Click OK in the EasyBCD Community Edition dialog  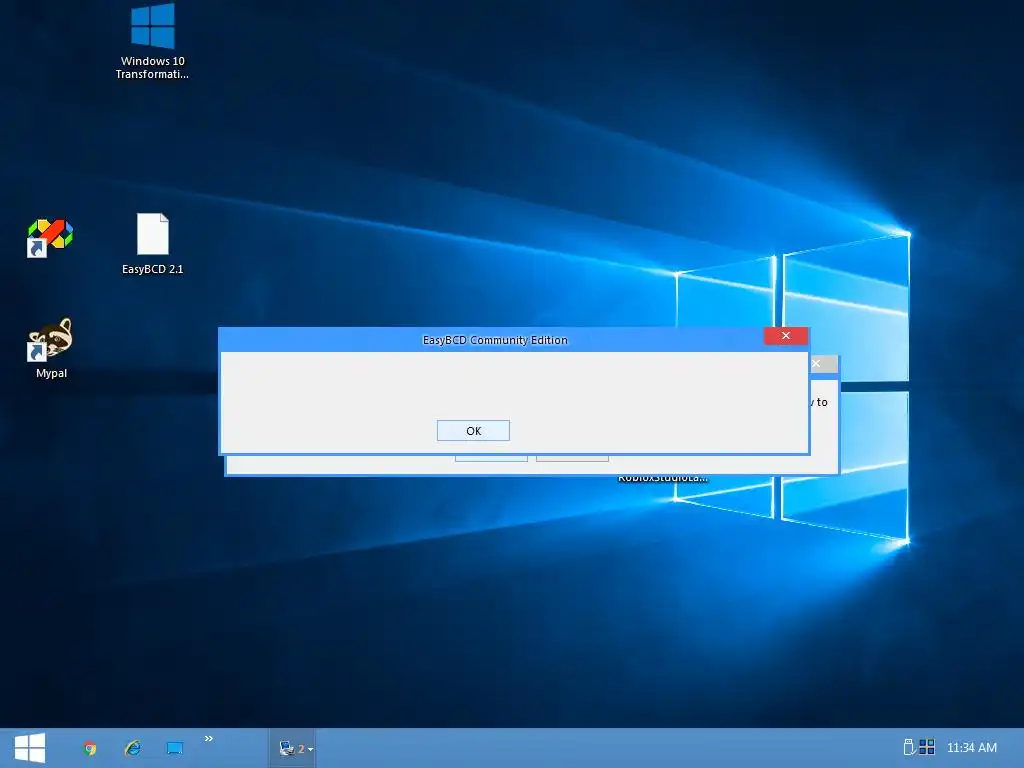473,431
